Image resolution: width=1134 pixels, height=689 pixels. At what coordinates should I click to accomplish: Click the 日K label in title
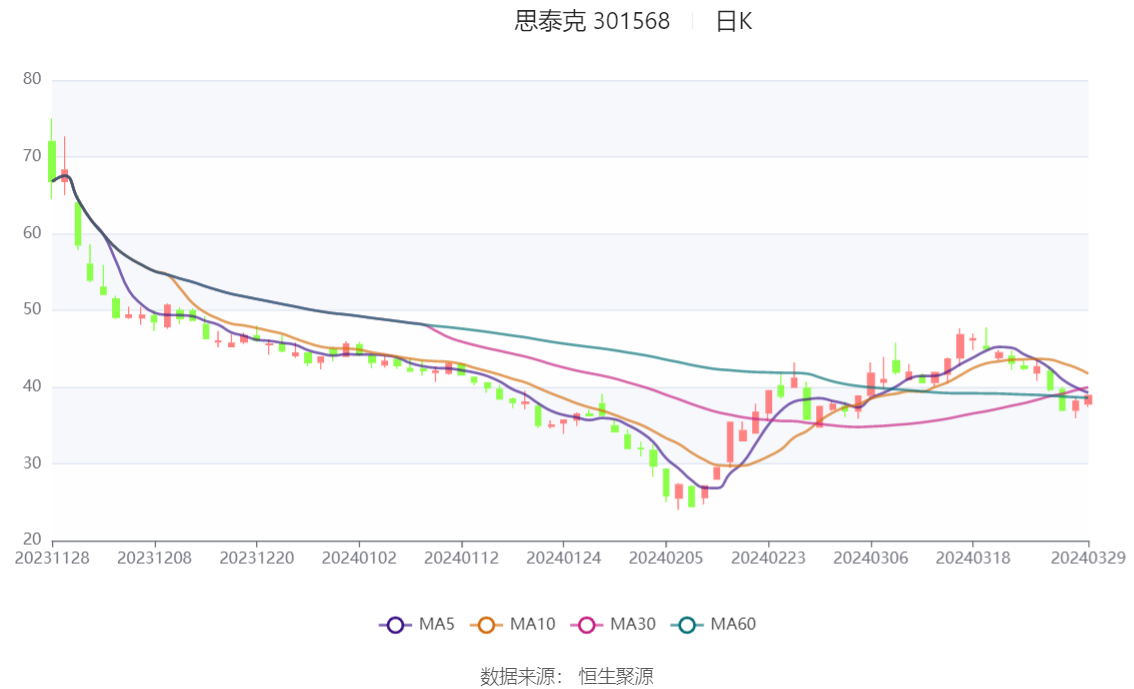coord(734,21)
